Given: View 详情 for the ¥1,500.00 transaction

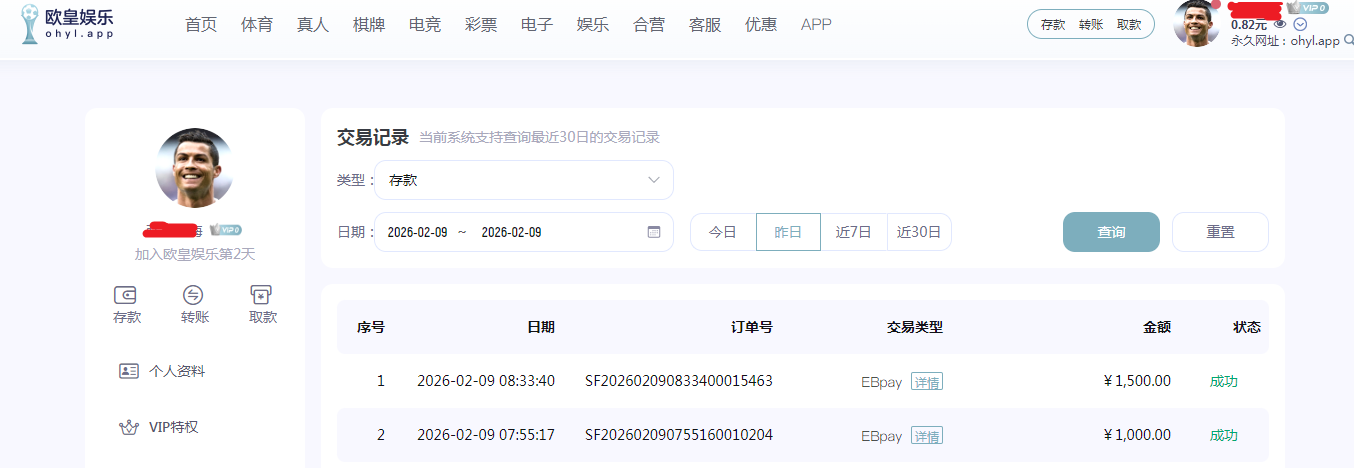Looking at the screenshot, I should point(926,382).
